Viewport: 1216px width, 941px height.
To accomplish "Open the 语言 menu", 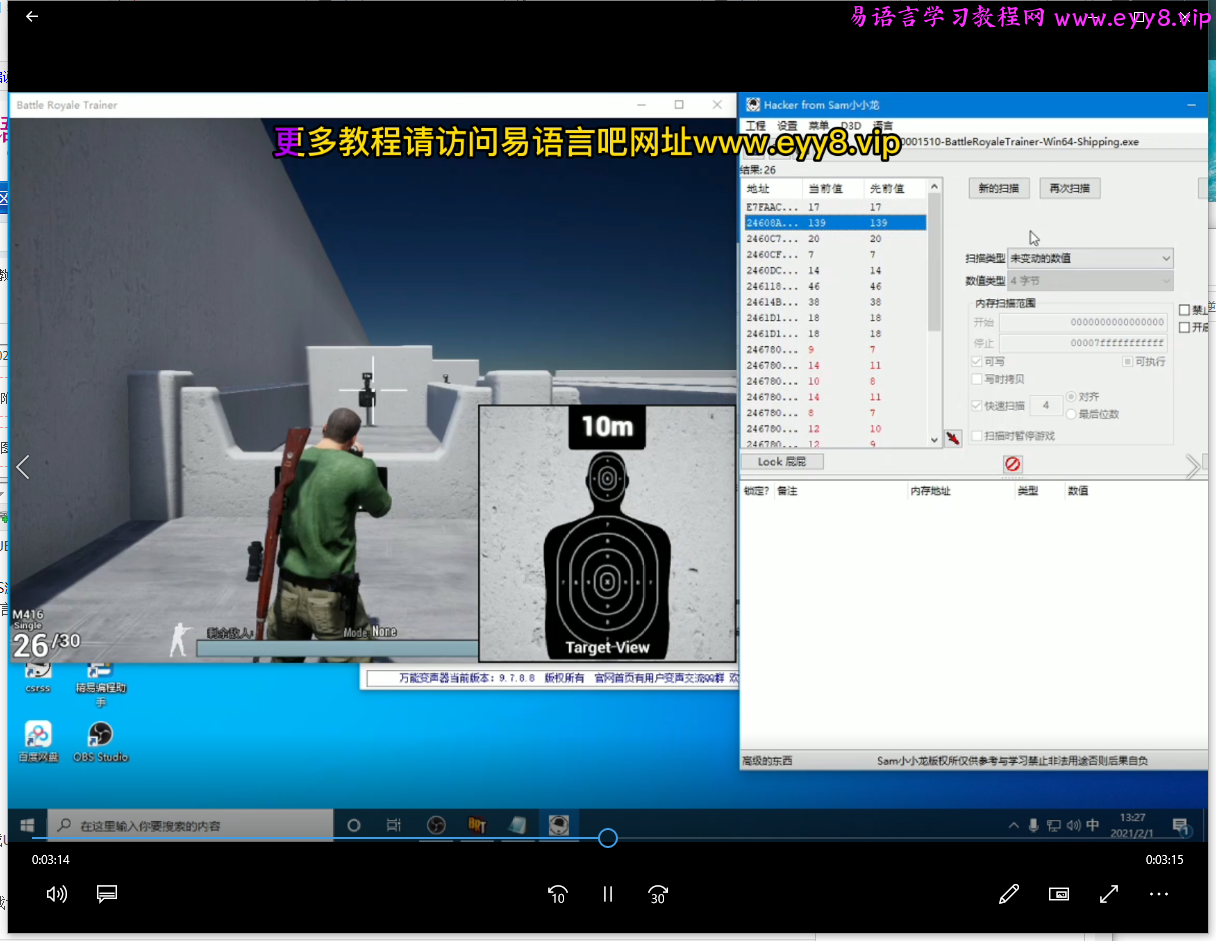I will coord(883,126).
